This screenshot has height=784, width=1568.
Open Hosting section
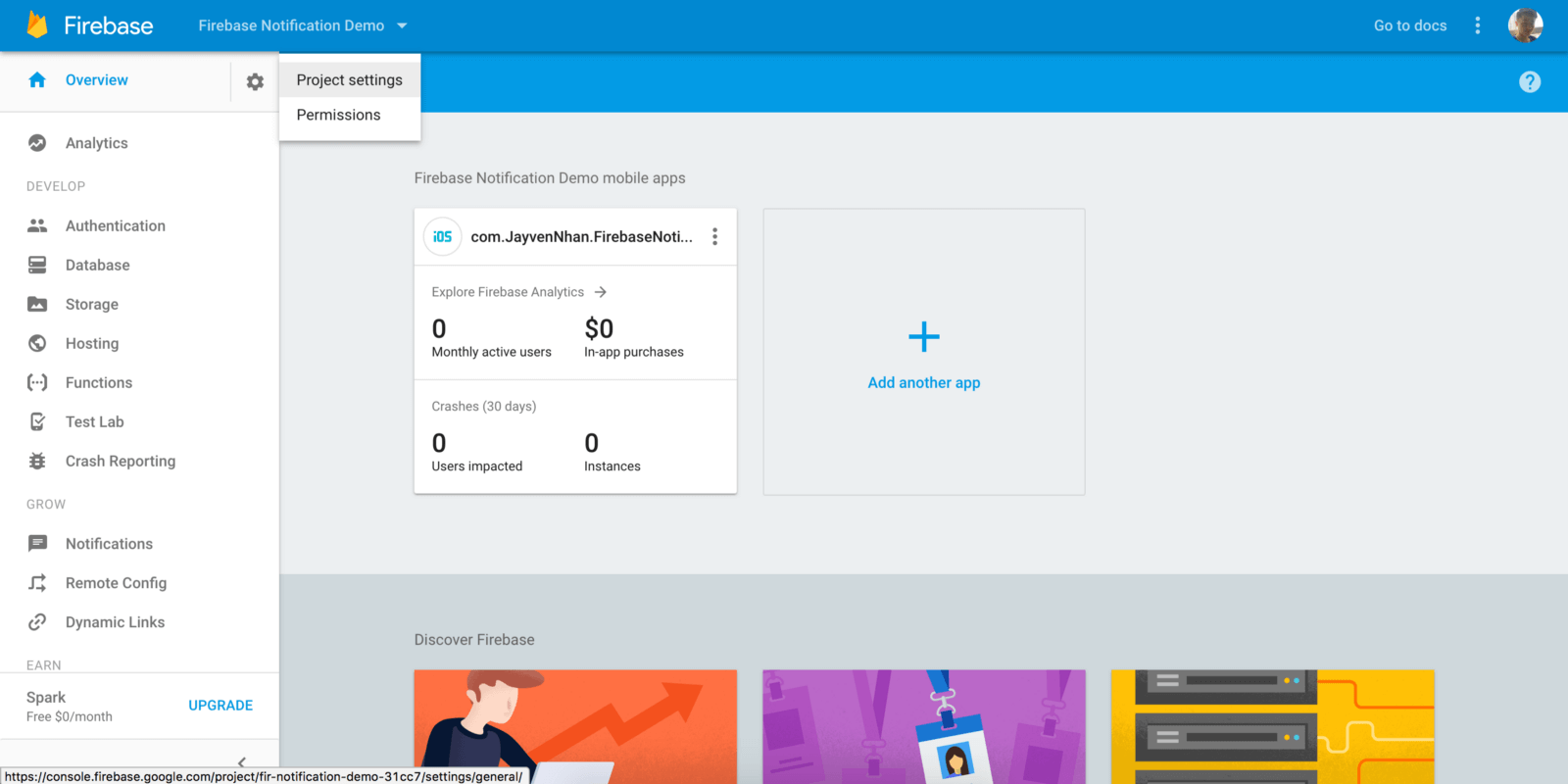92,343
